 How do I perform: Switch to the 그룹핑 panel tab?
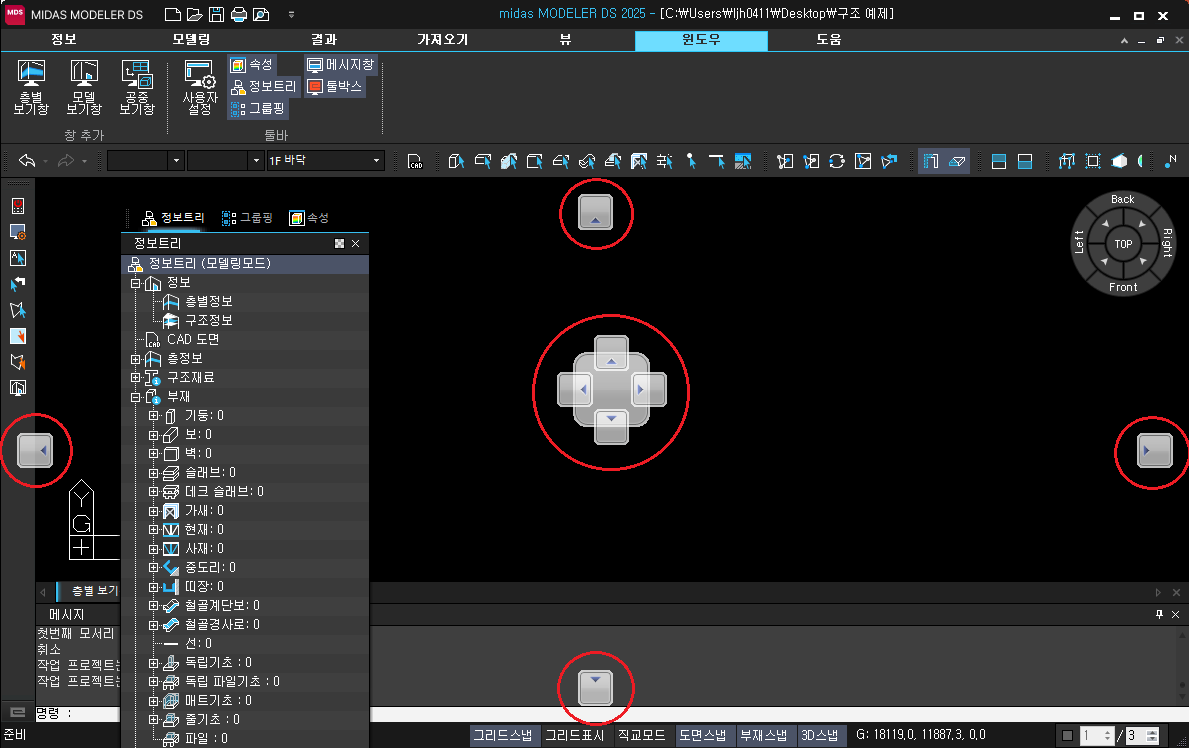247,218
